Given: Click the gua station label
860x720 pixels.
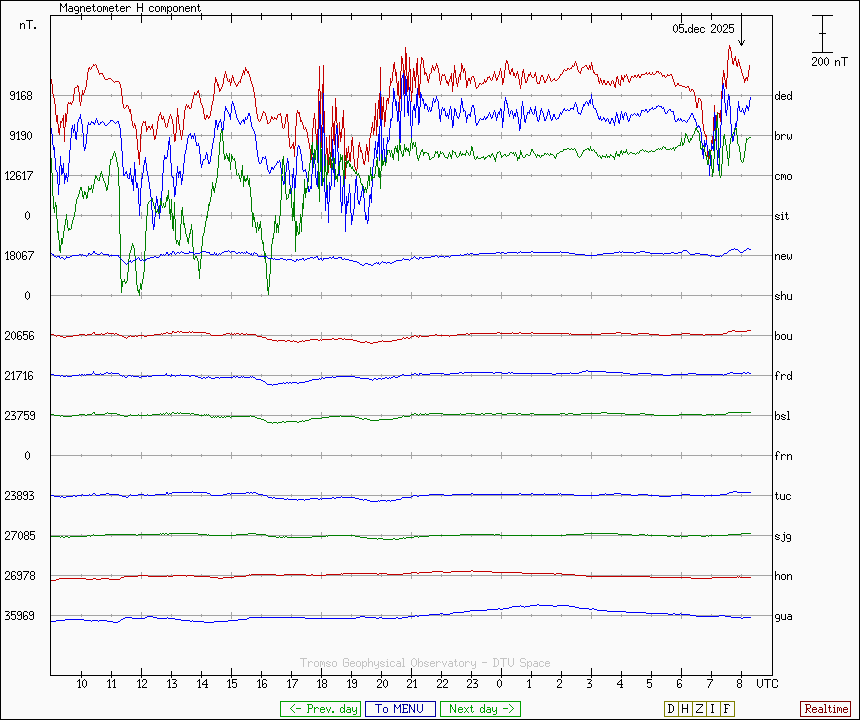Looking at the screenshot, I should tap(783, 616).
